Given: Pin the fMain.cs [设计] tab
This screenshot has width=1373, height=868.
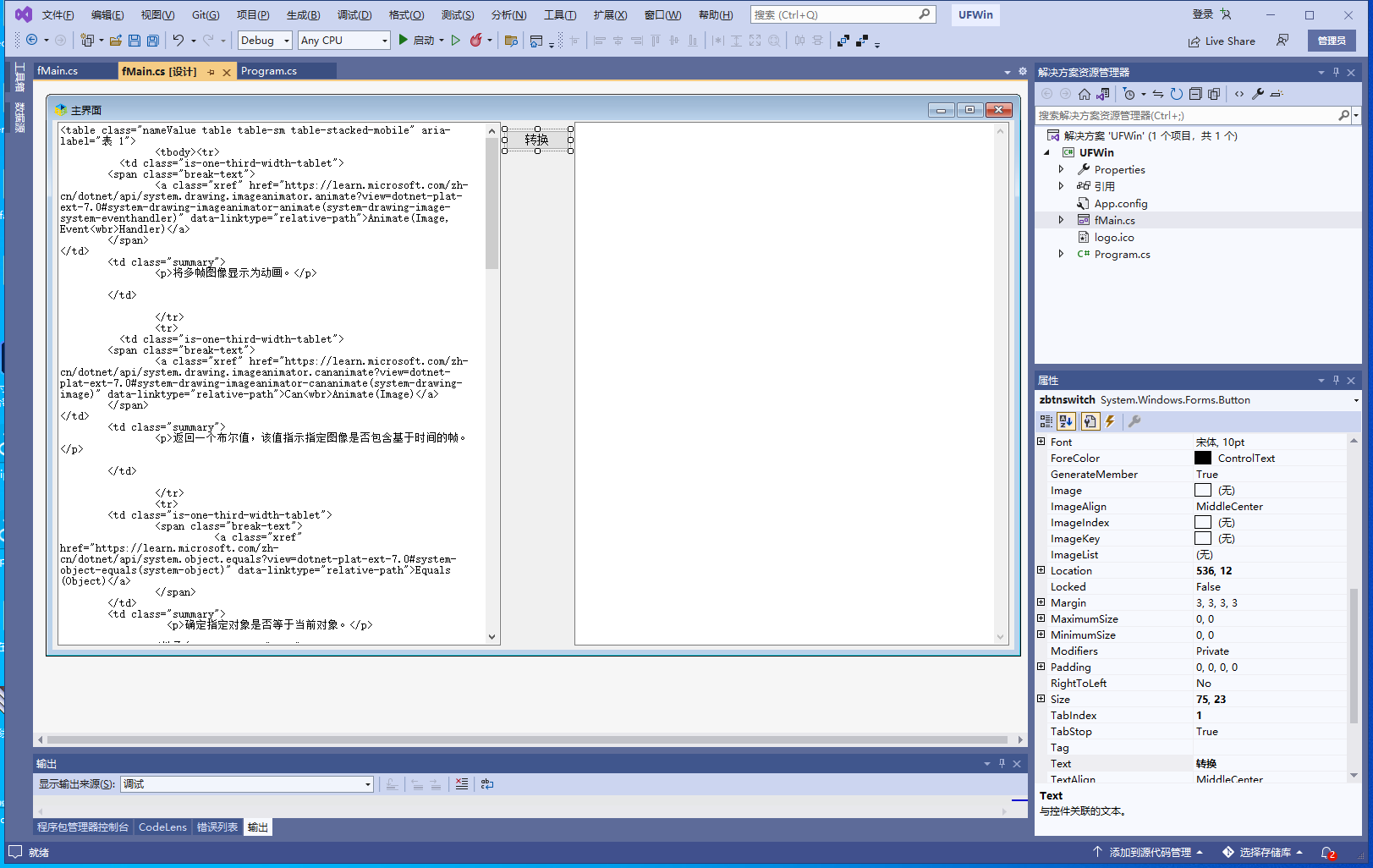Looking at the screenshot, I should click(x=211, y=72).
